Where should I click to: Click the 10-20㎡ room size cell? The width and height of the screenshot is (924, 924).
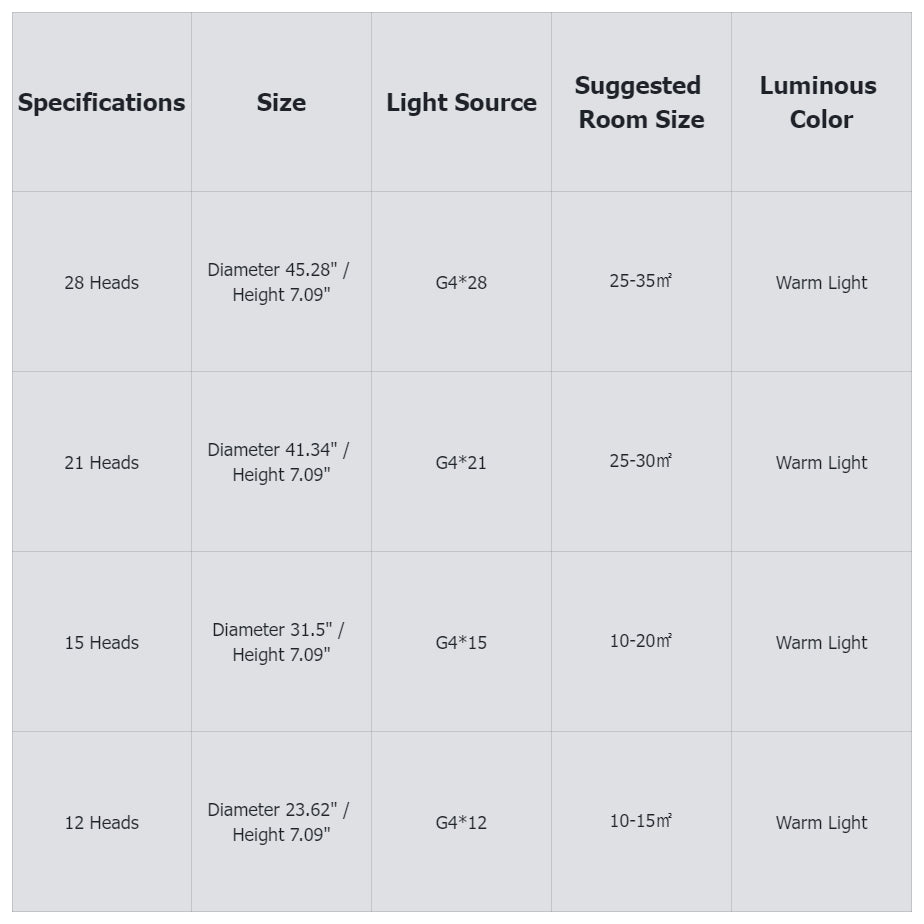click(x=641, y=641)
